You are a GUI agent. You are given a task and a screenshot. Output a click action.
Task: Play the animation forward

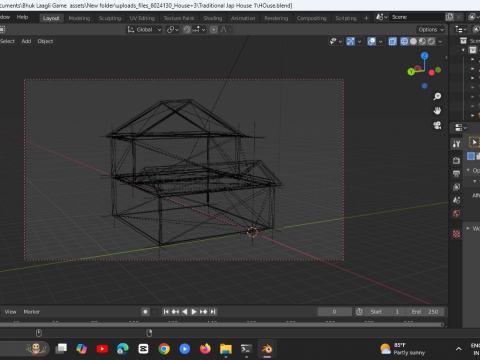point(194,312)
